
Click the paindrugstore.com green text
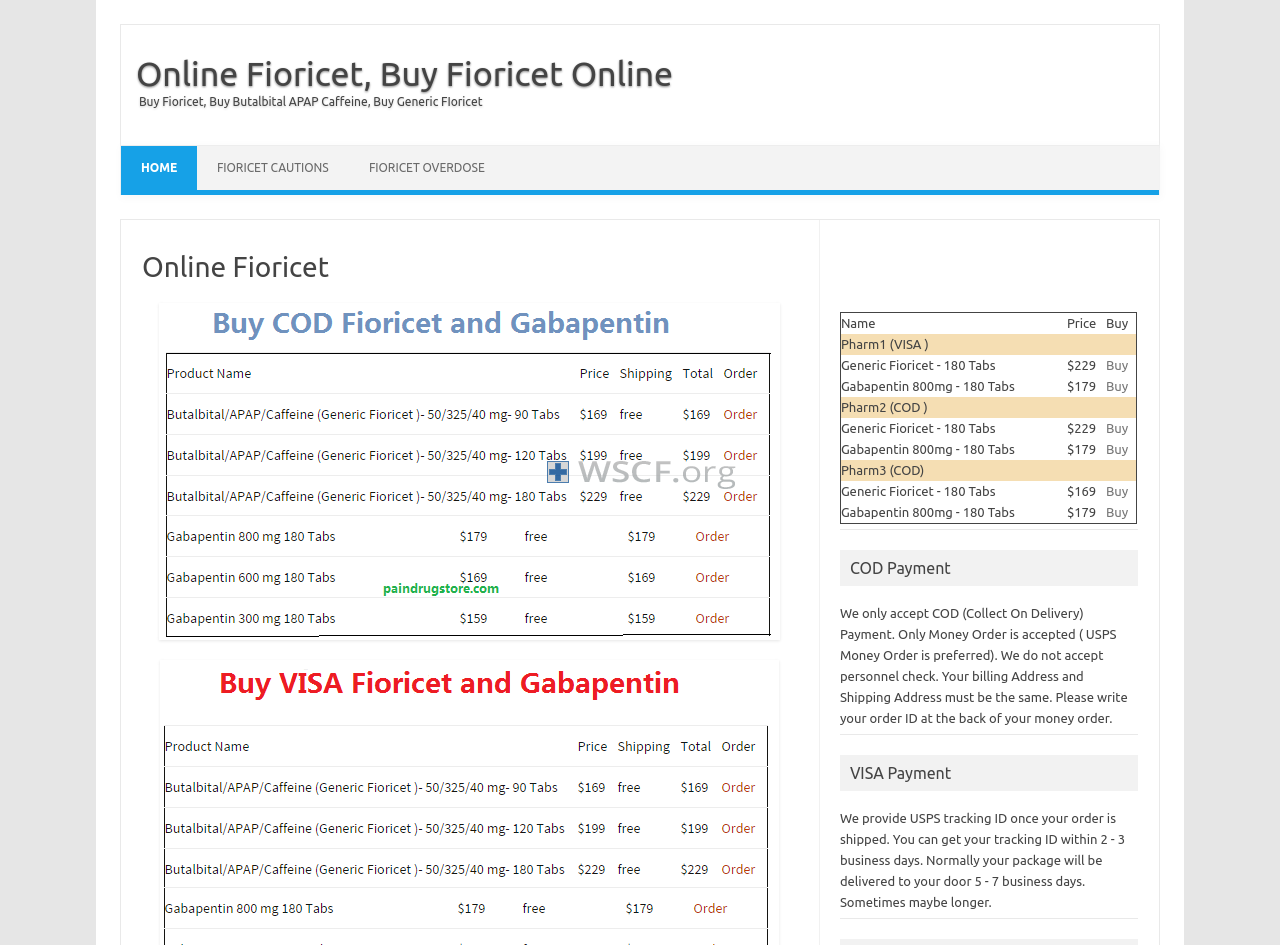[x=441, y=589]
